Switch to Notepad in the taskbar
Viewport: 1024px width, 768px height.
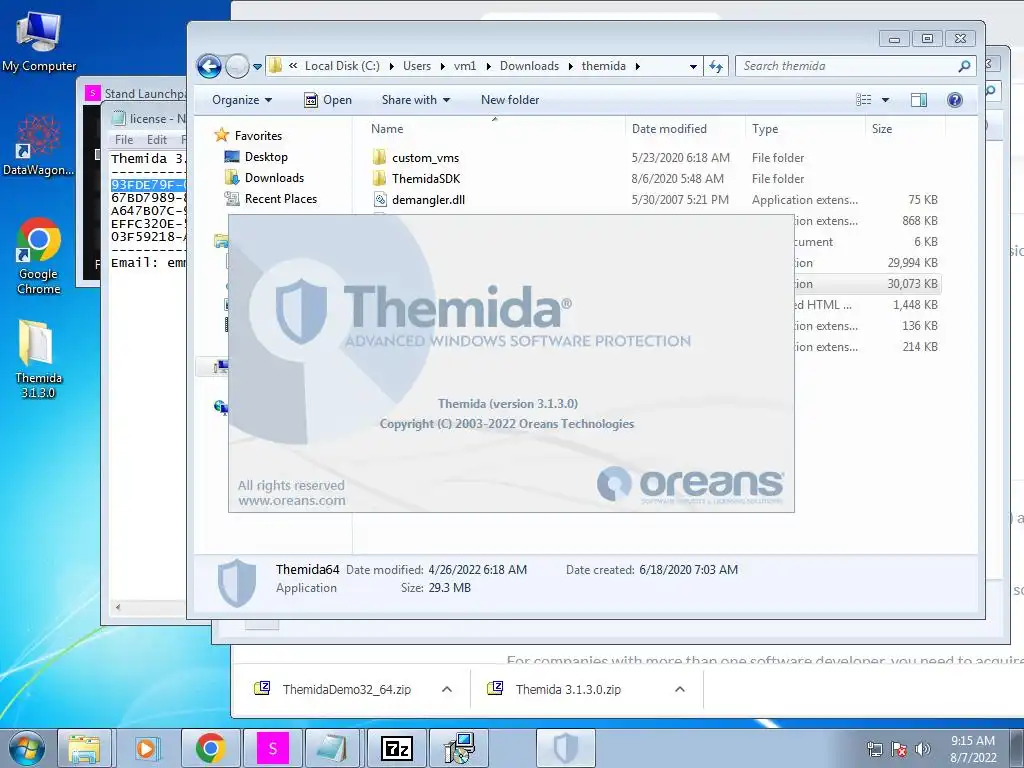pyautogui.click(x=333, y=748)
